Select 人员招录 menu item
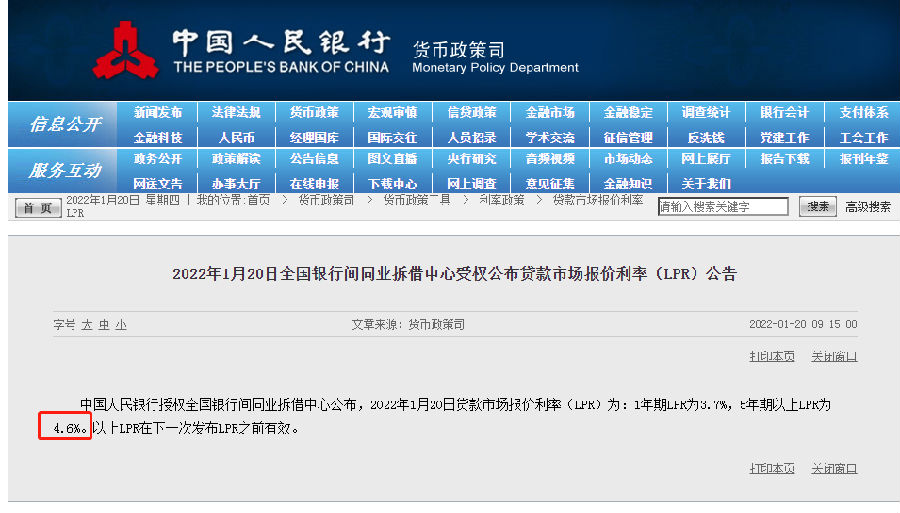Screen dimensions: 900x513 pos(472,138)
